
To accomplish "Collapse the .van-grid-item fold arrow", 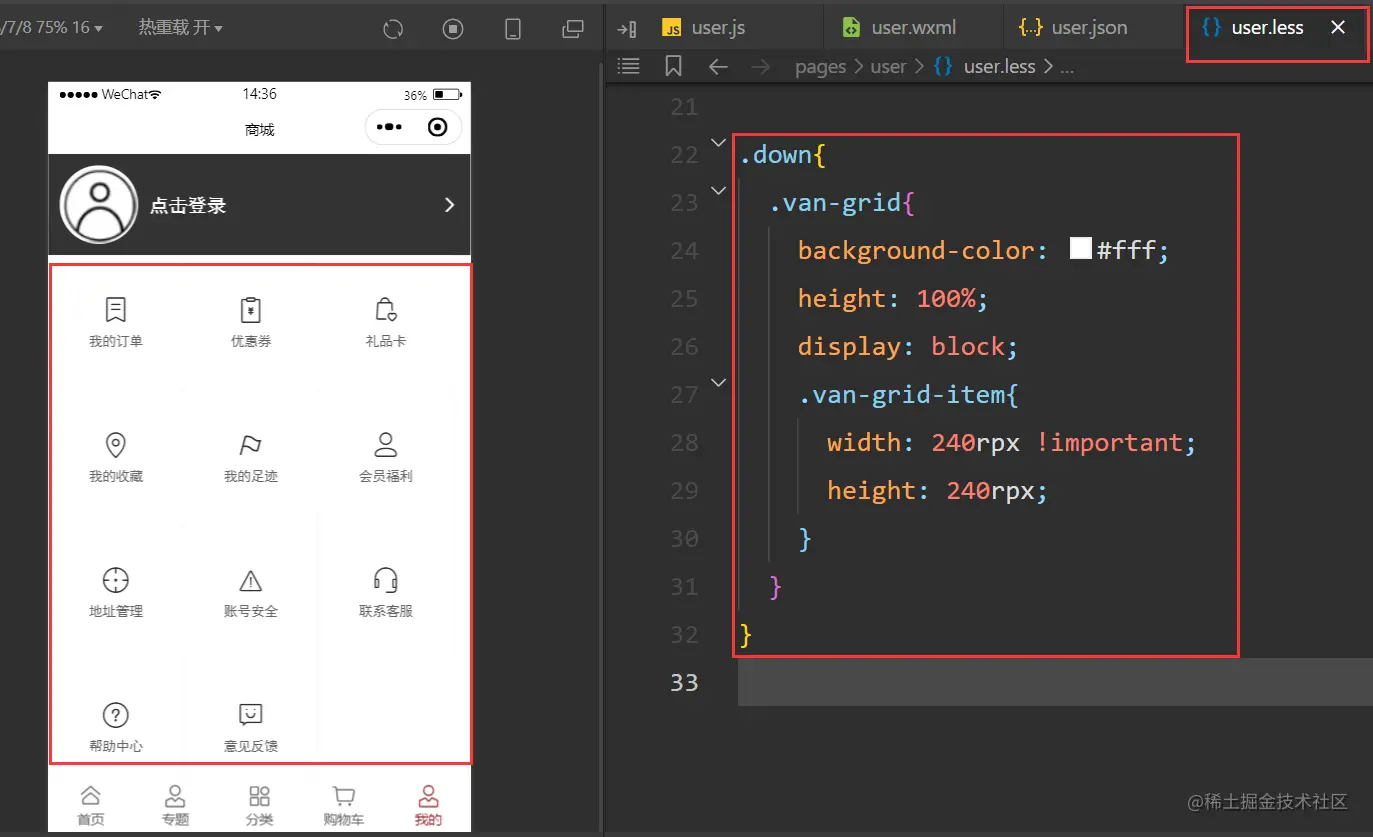I will (717, 382).
